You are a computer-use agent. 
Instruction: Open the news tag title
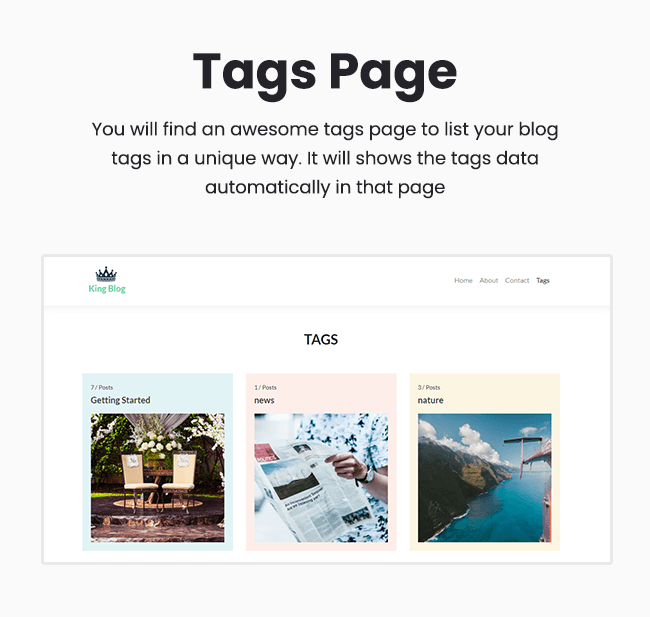point(264,401)
